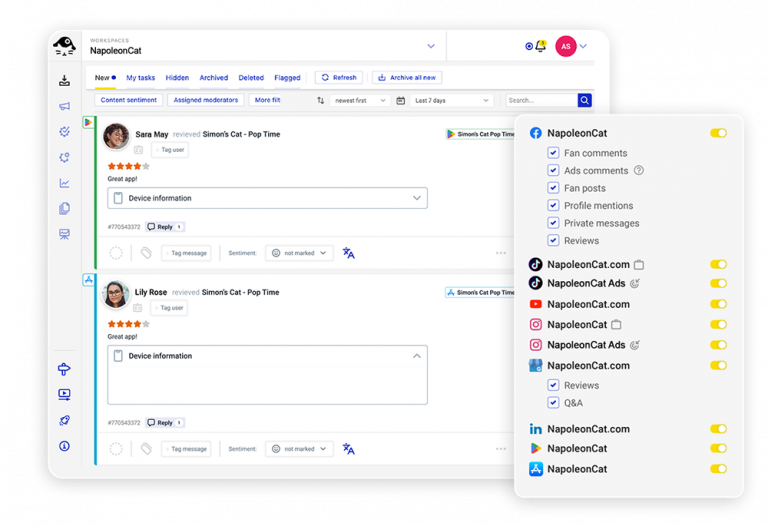Click the Google Play icon next to NapoleonCat
The image size is (768, 526).
[x=536, y=448]
